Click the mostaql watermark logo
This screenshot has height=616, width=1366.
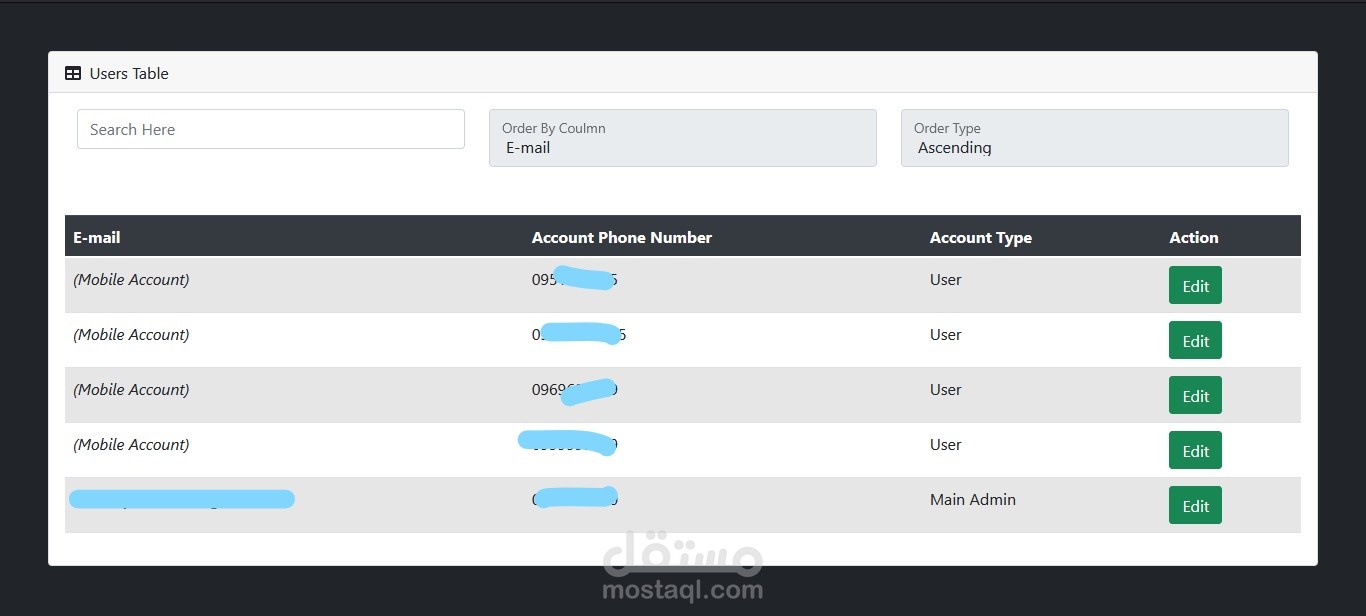[x=683, y=565]
